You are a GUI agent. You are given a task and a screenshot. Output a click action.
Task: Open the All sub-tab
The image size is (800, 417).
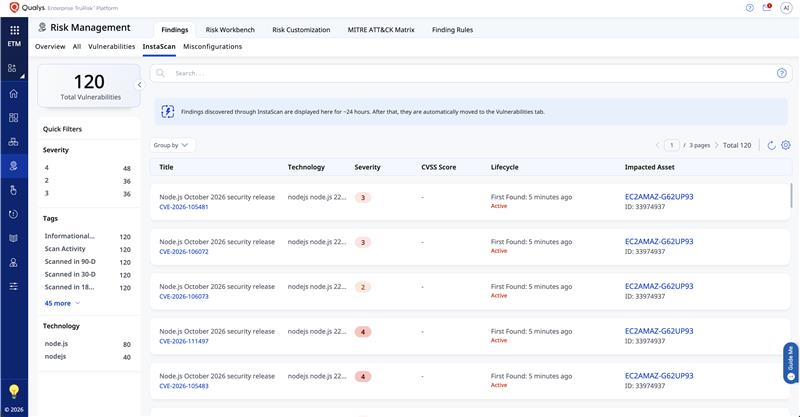pyautogui.click(x=77, y=46)
